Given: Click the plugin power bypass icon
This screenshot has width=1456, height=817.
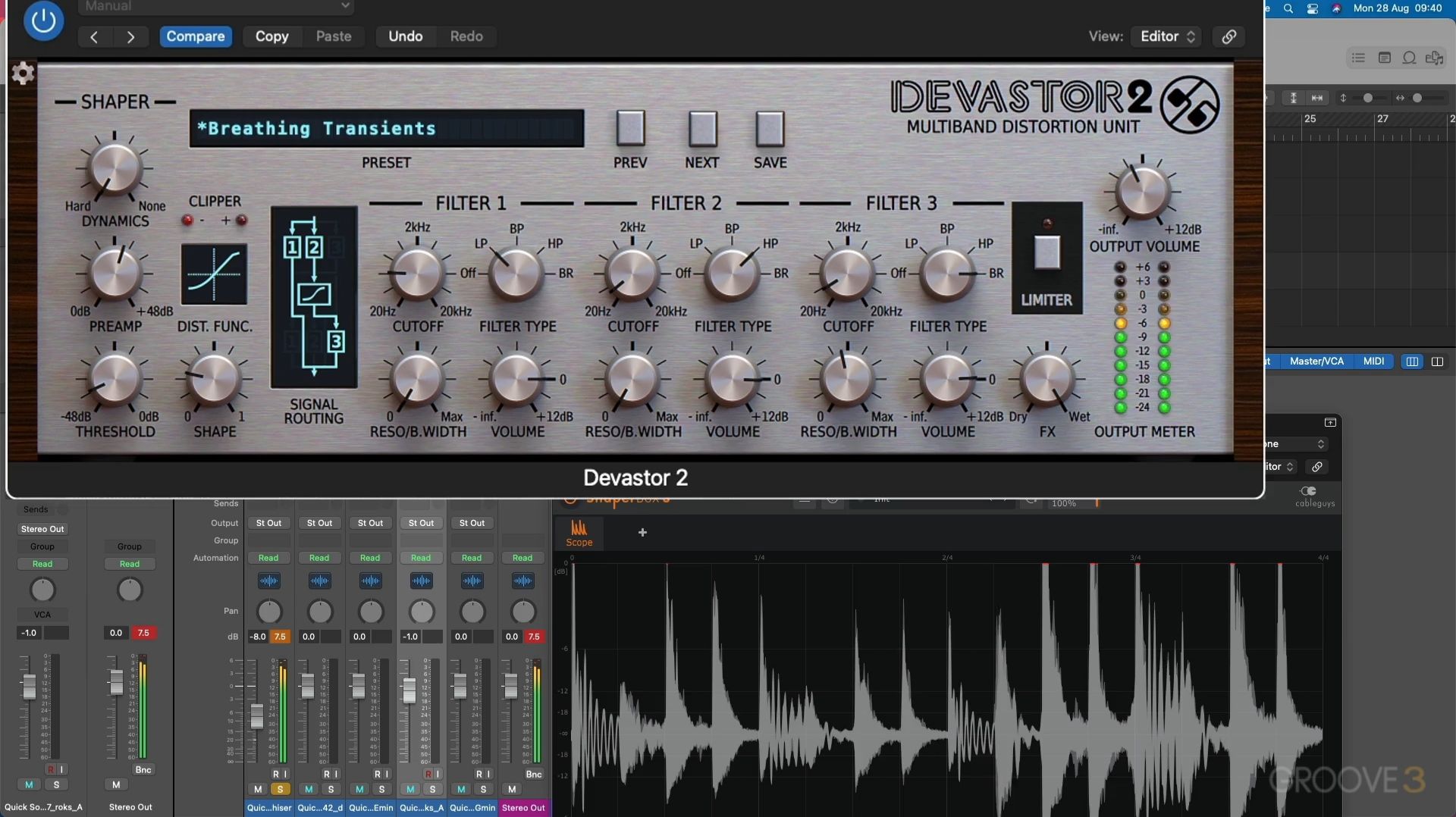Looking at the screenshot, I should click(x=43, y=20).
